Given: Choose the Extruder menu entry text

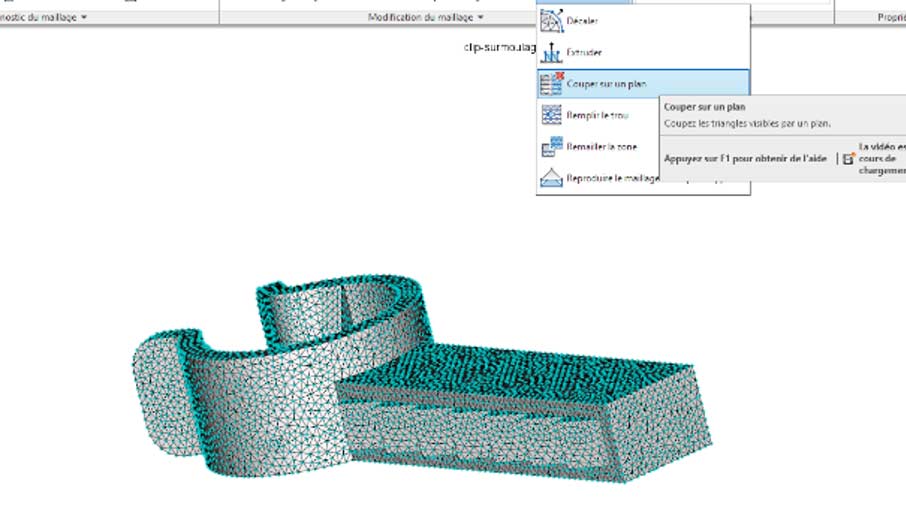Looking at the screenshot, I should click(585, 52).
